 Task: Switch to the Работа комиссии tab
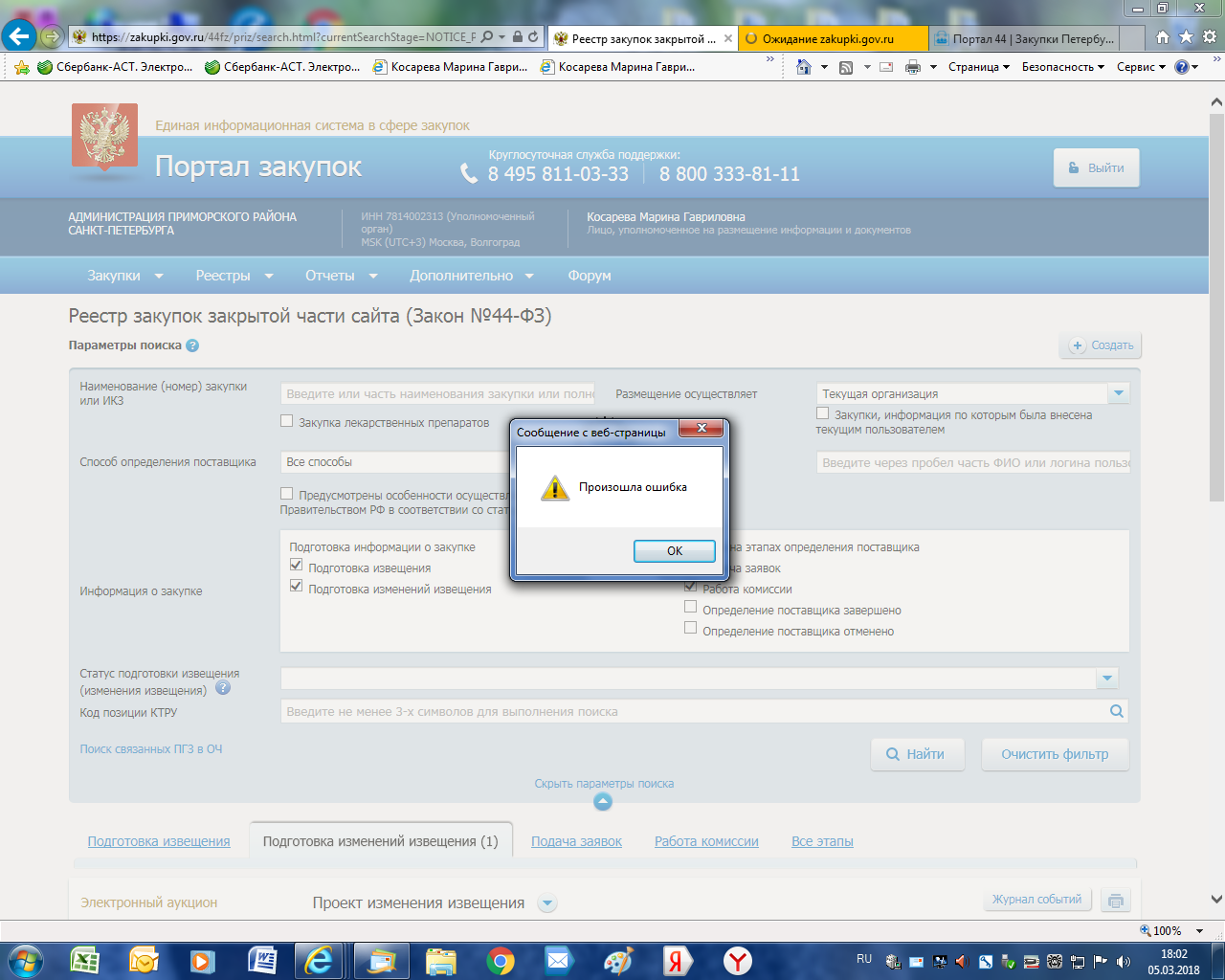coord(706,841)
